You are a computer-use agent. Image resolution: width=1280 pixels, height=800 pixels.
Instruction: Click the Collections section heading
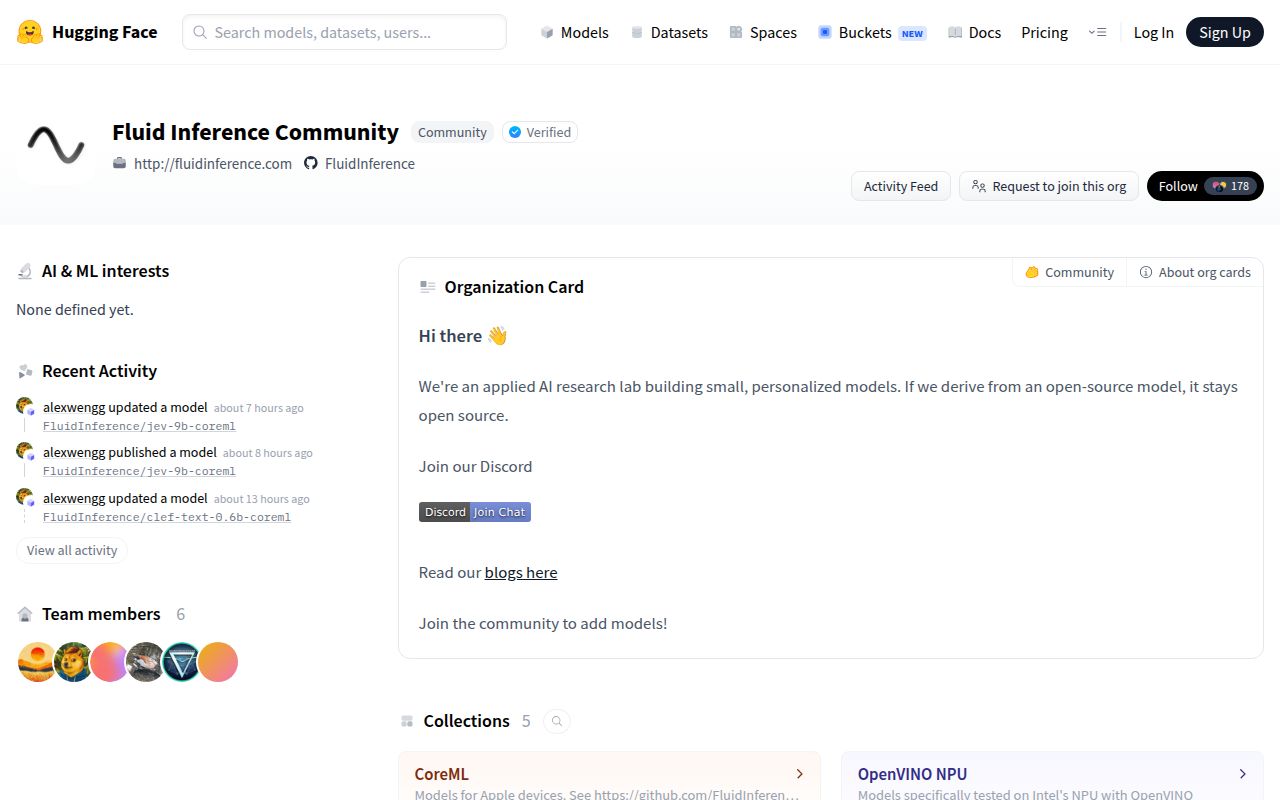[466, 721]
